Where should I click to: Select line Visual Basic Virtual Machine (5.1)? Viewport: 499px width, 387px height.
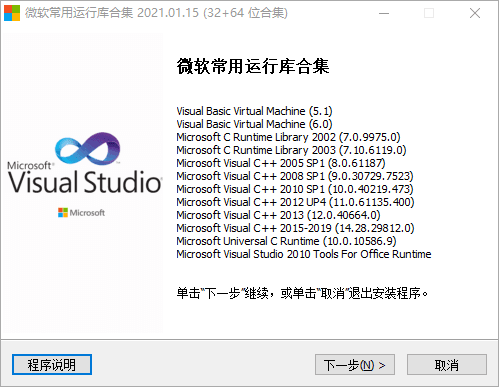pos(254,111)
